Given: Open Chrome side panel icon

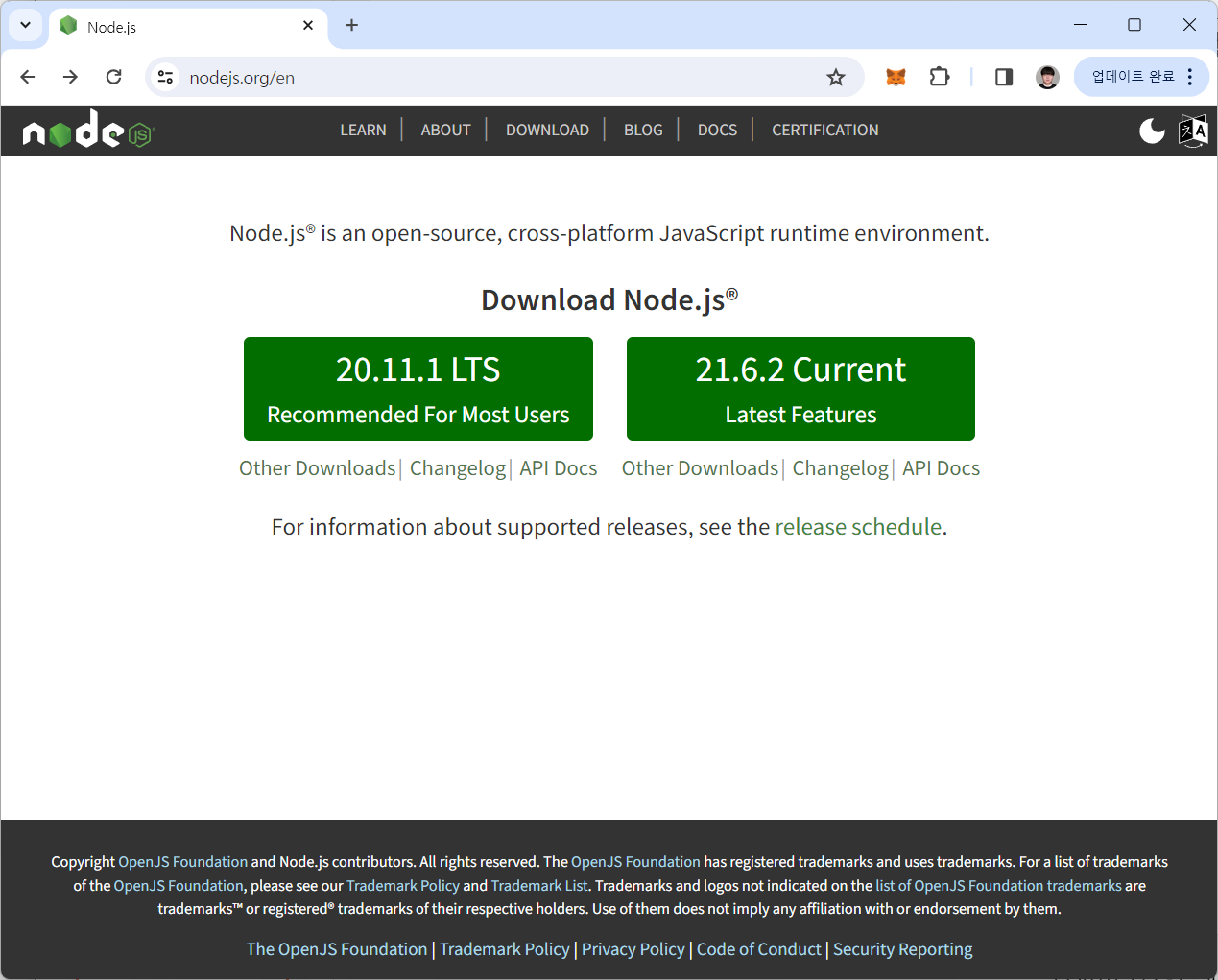Looking at the screenshot, I should click(1004, 77).
